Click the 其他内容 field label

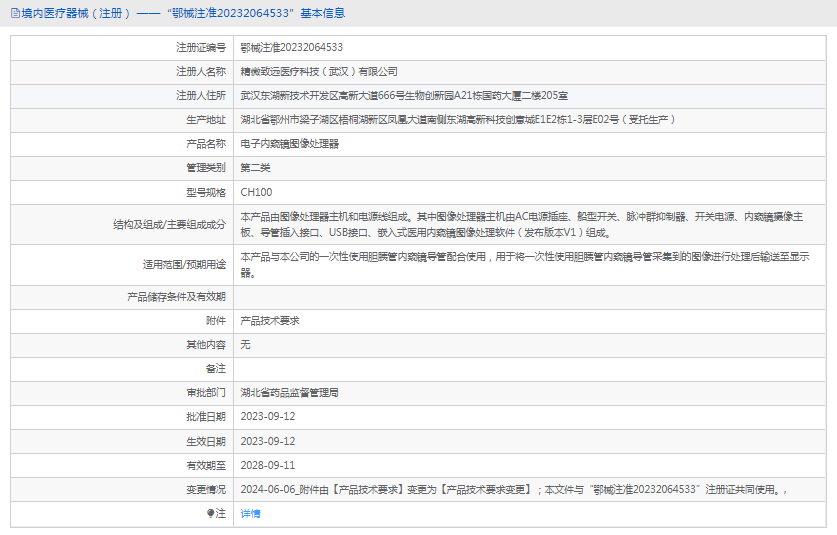pyautogui.click(x=206, y=344)
